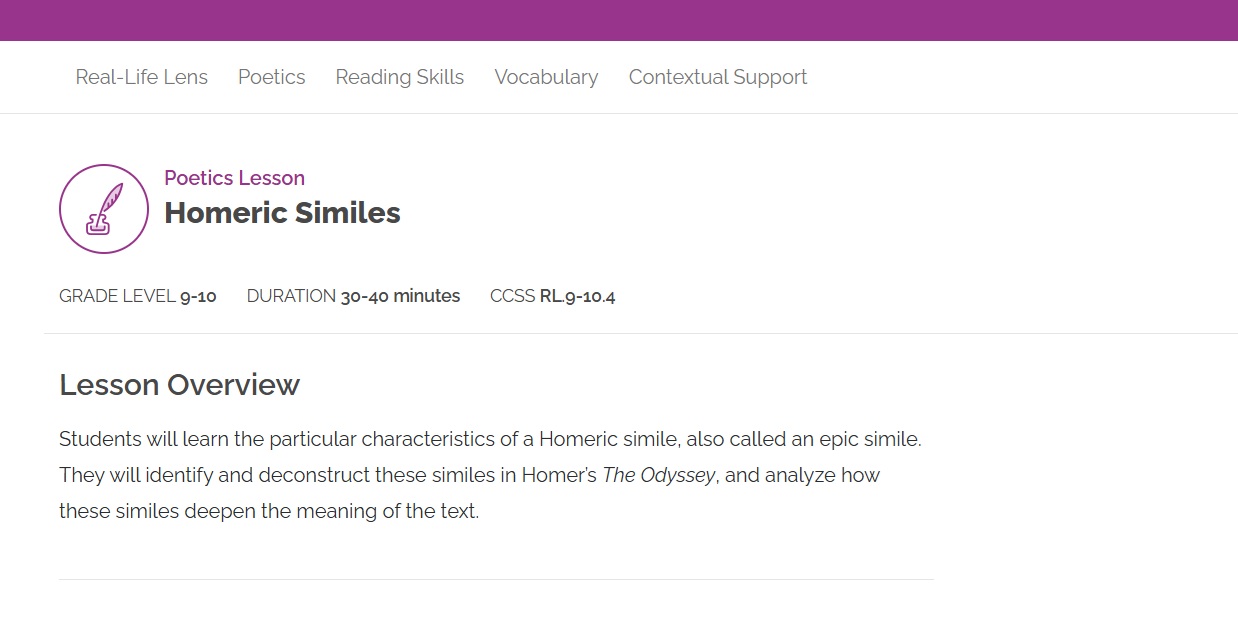Click the purple Poetics Lesson label

pos(235,178)
